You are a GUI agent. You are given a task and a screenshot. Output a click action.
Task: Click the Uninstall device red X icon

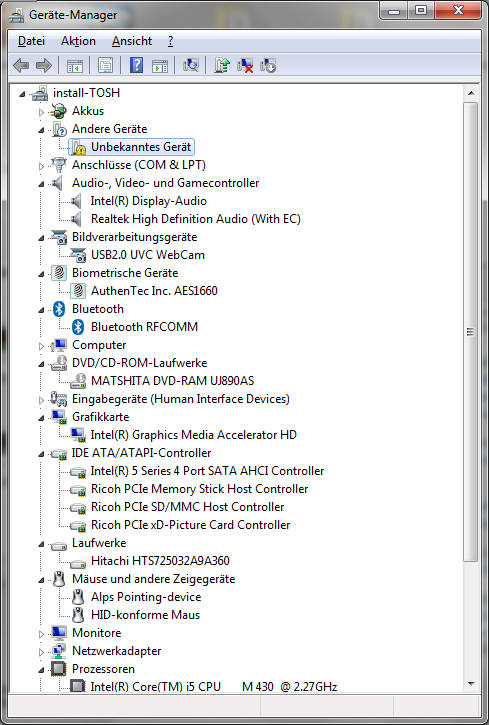(x=245, y=65)
